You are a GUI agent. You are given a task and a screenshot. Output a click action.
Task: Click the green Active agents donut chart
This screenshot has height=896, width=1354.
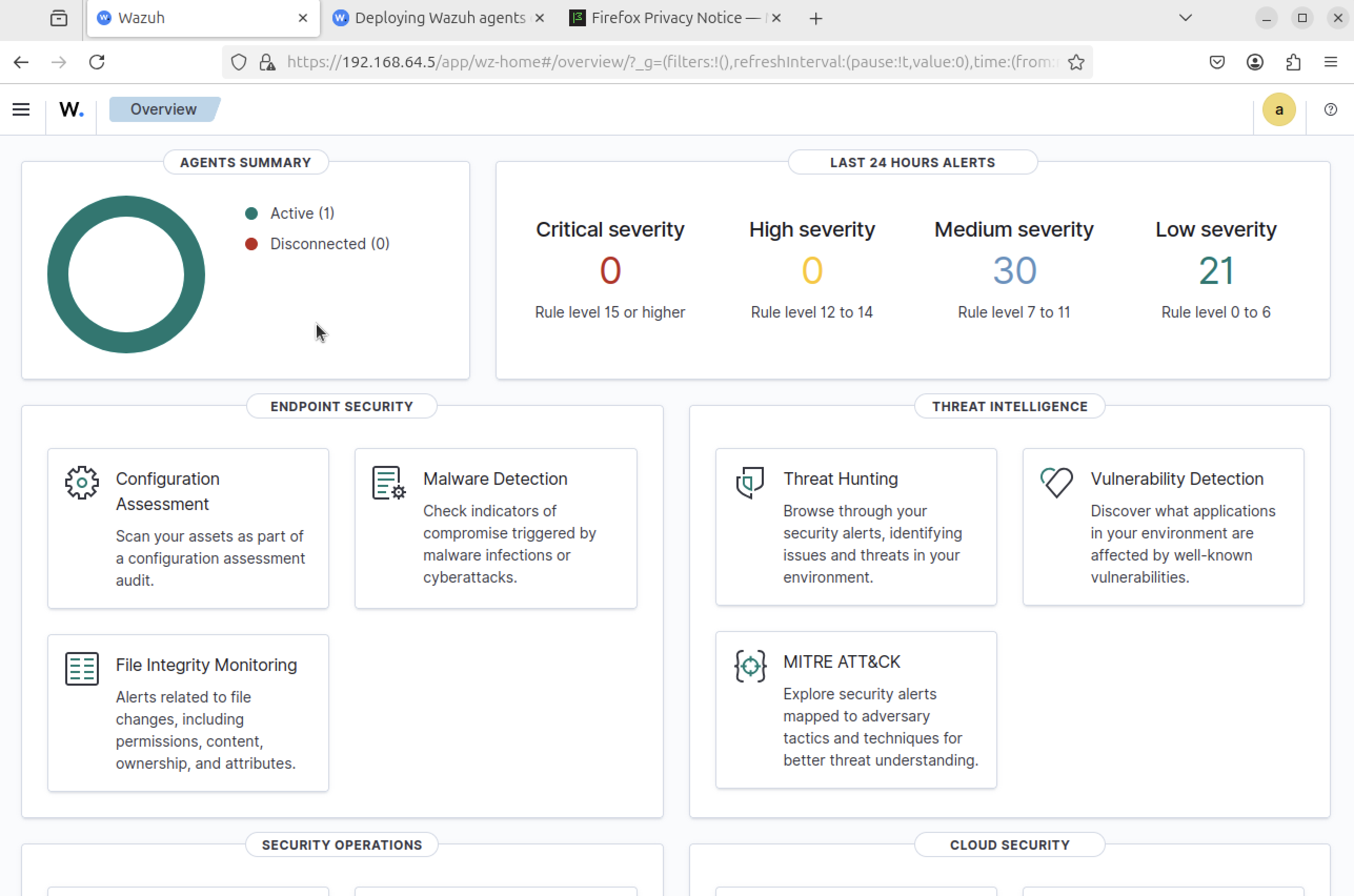point(57,274)
